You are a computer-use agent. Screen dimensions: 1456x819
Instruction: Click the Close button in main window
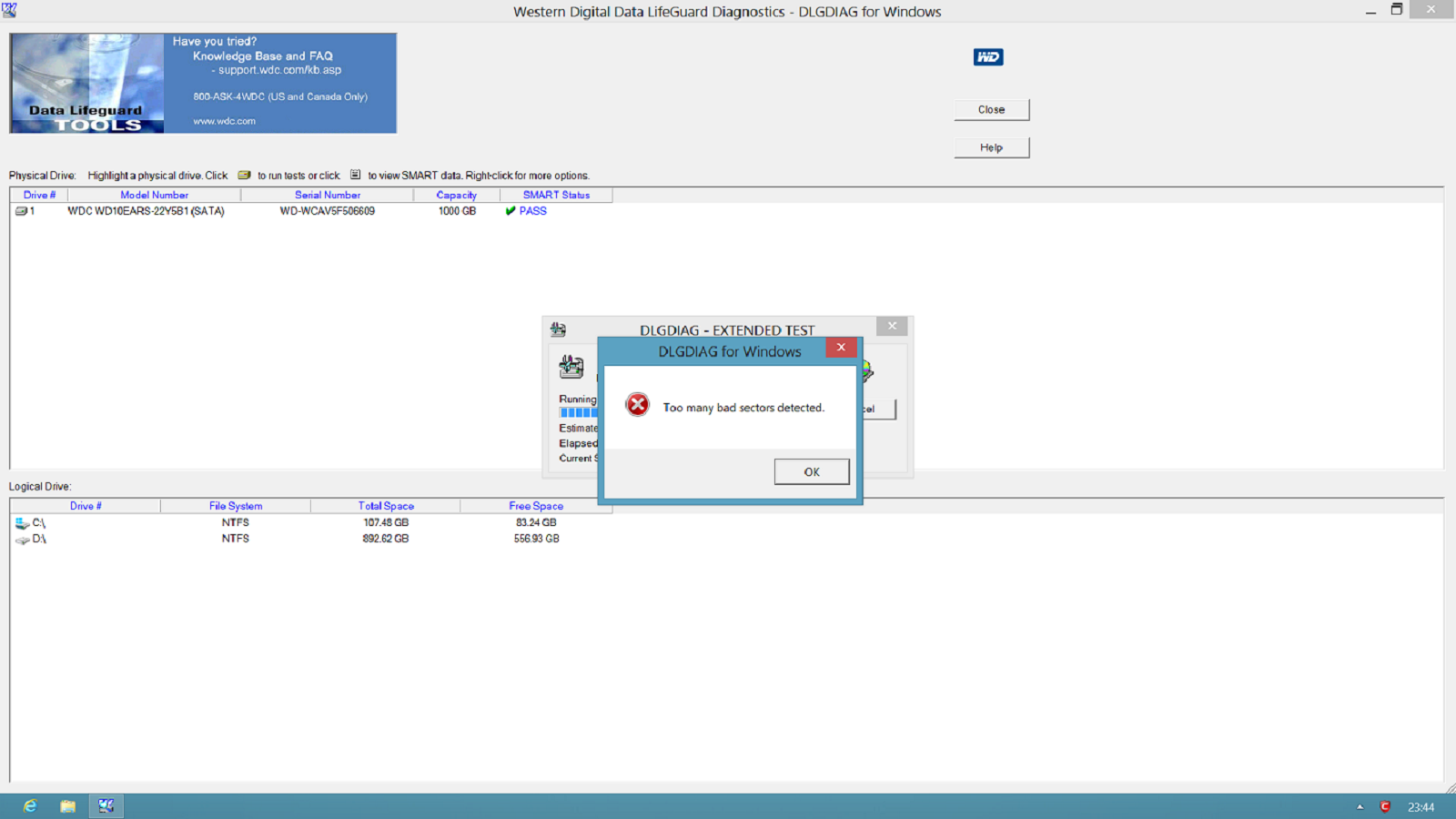[x=992, y=110]
